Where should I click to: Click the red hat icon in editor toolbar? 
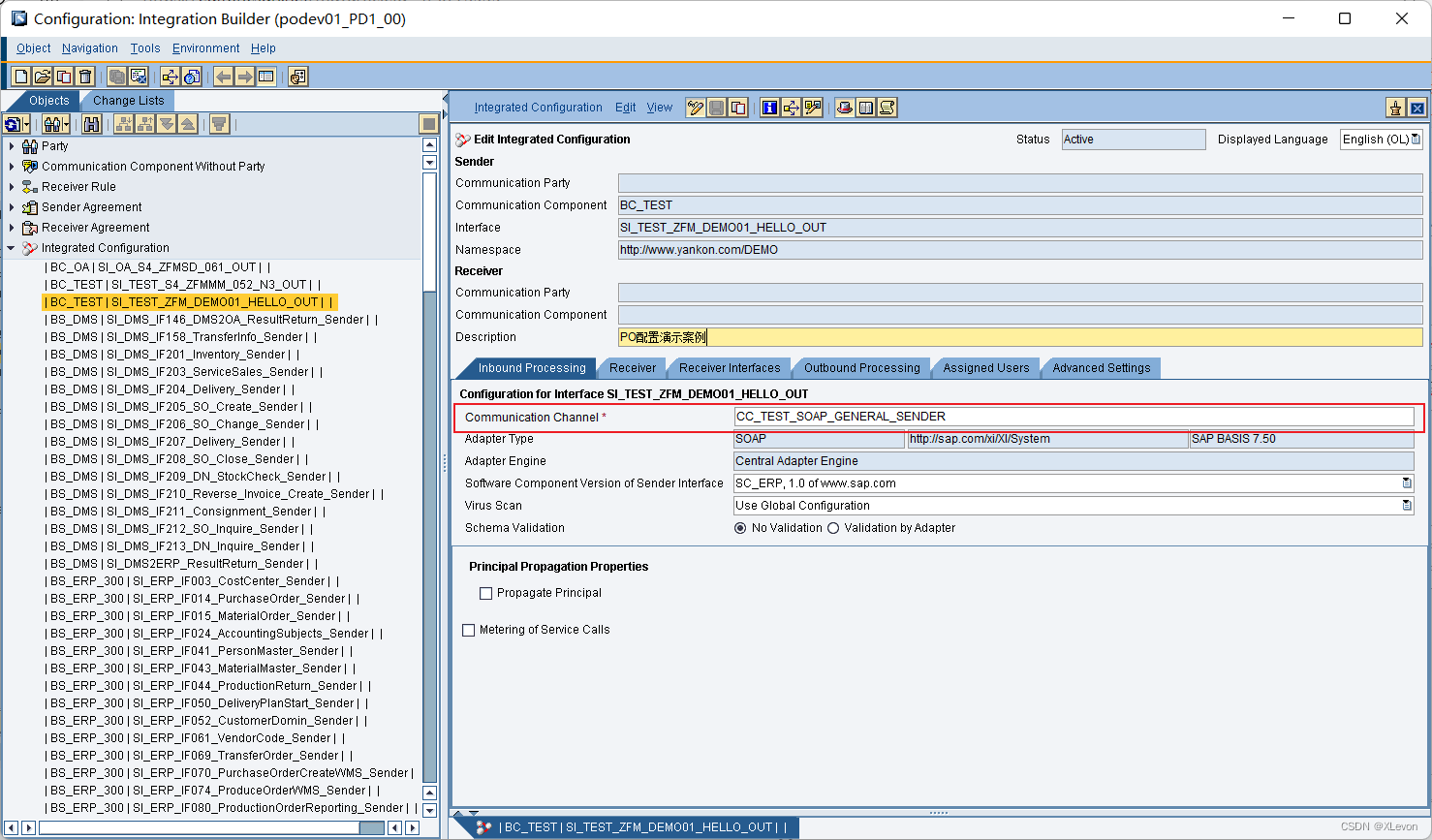pyautogui.click(x=845, y=108)
